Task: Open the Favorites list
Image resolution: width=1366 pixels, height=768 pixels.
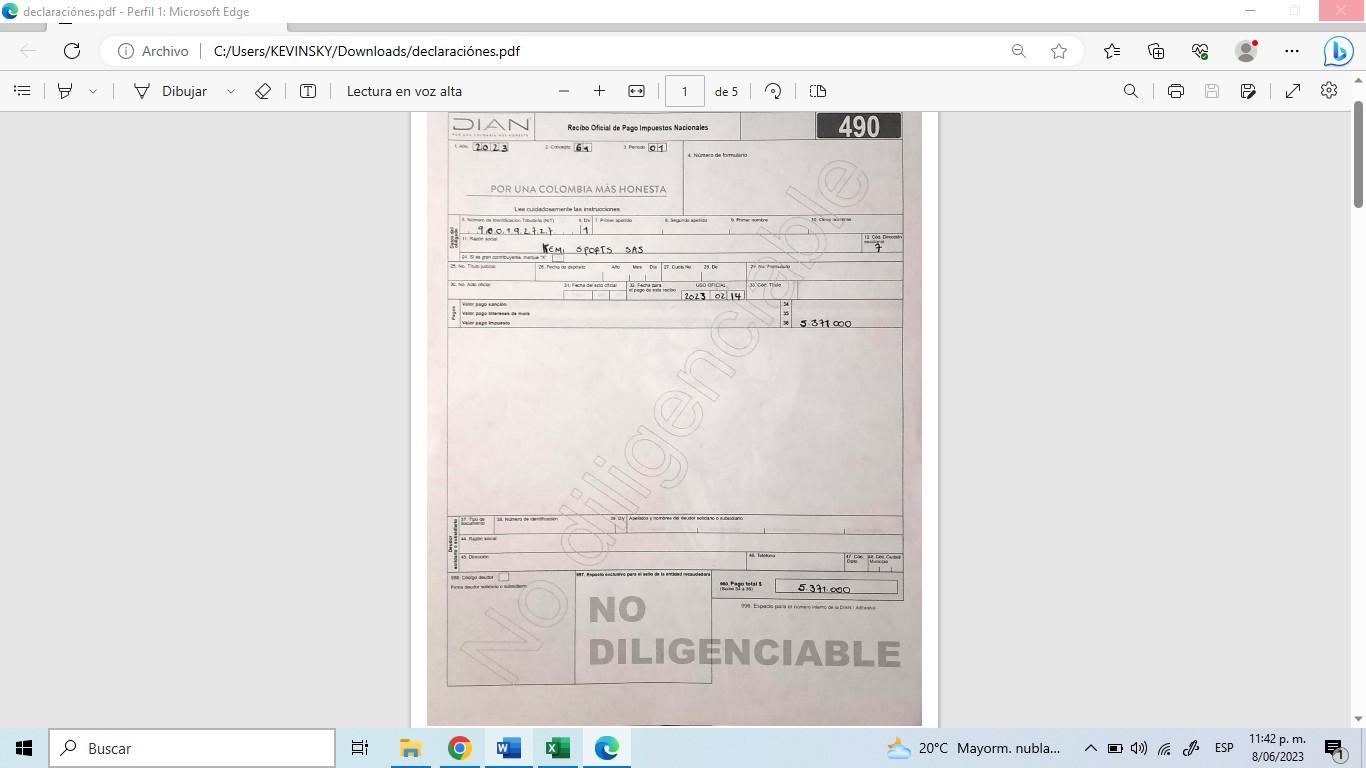Action: [1112, 51]
